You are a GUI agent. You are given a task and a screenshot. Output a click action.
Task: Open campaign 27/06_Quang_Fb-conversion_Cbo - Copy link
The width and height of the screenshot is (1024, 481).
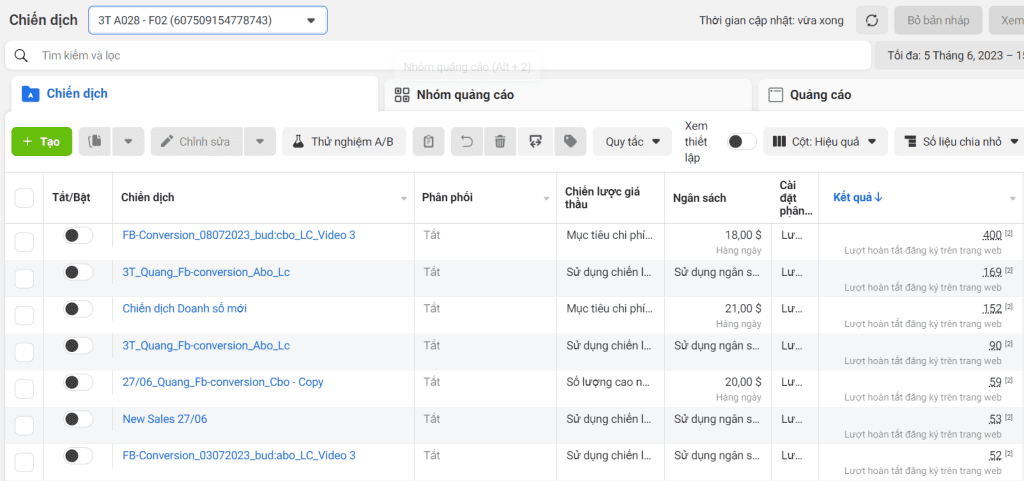(x=223, y=382)
